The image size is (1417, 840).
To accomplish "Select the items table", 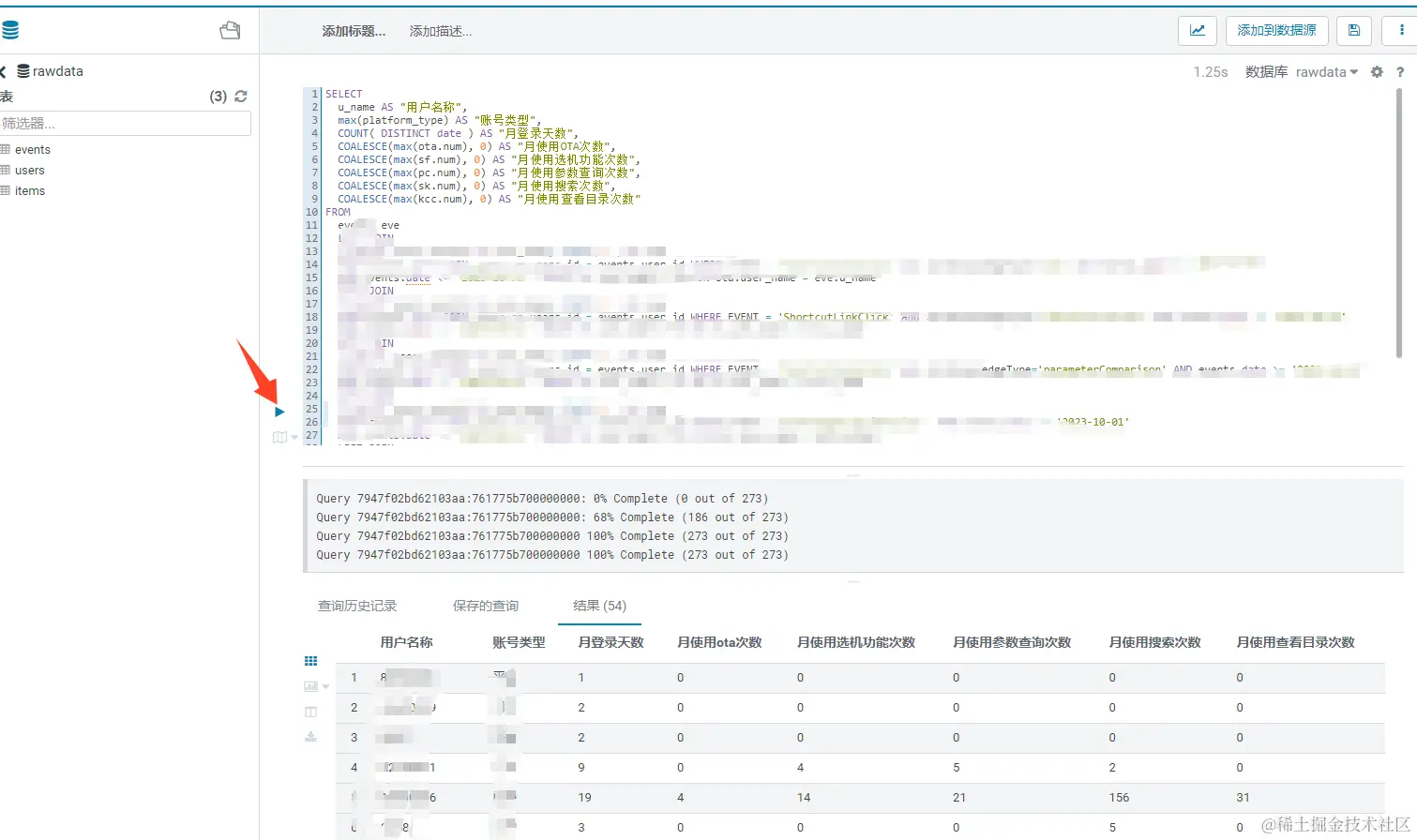I will click(x=30, y=191).
